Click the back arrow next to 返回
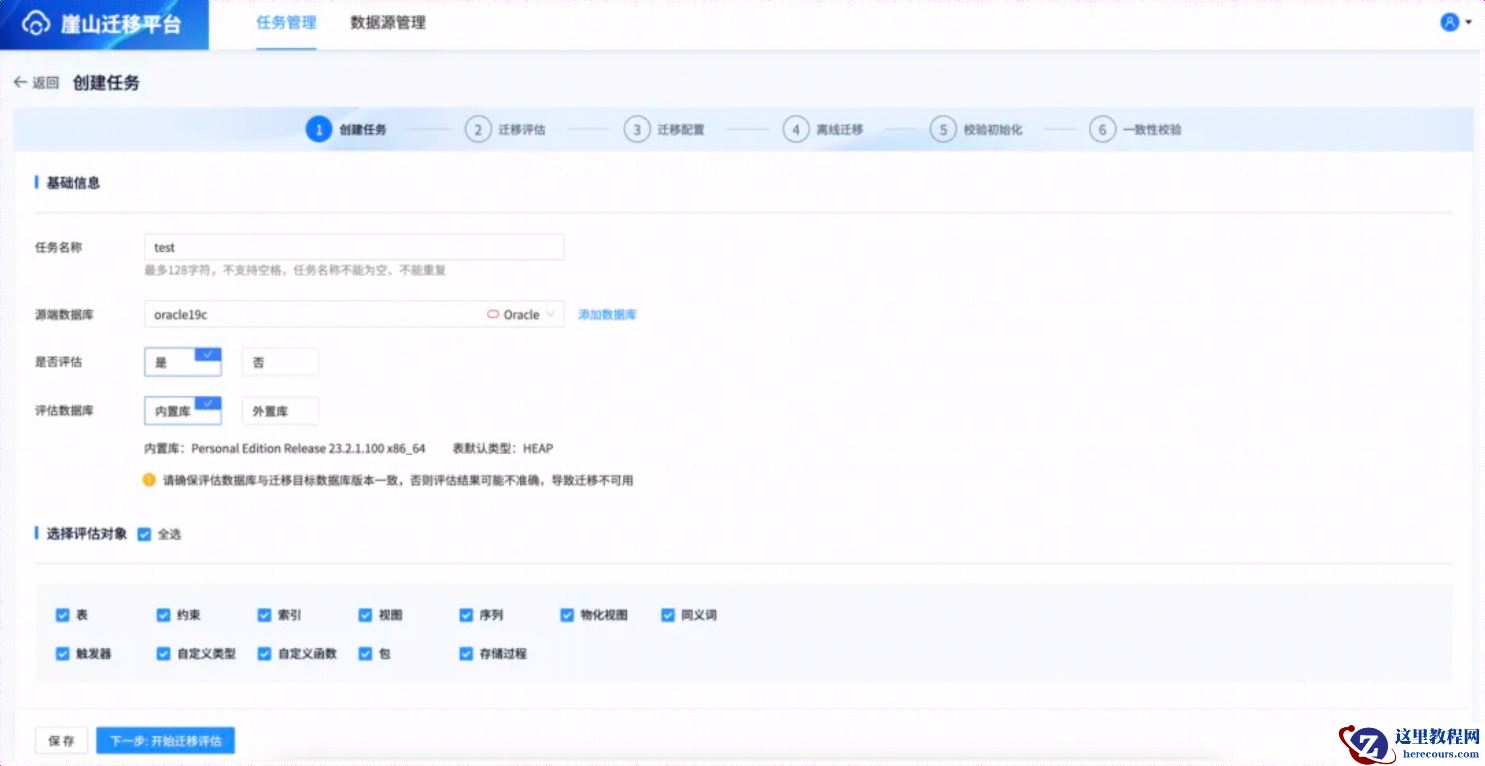This screenshot has width=1485, height=766. click(x=20, y=83)
